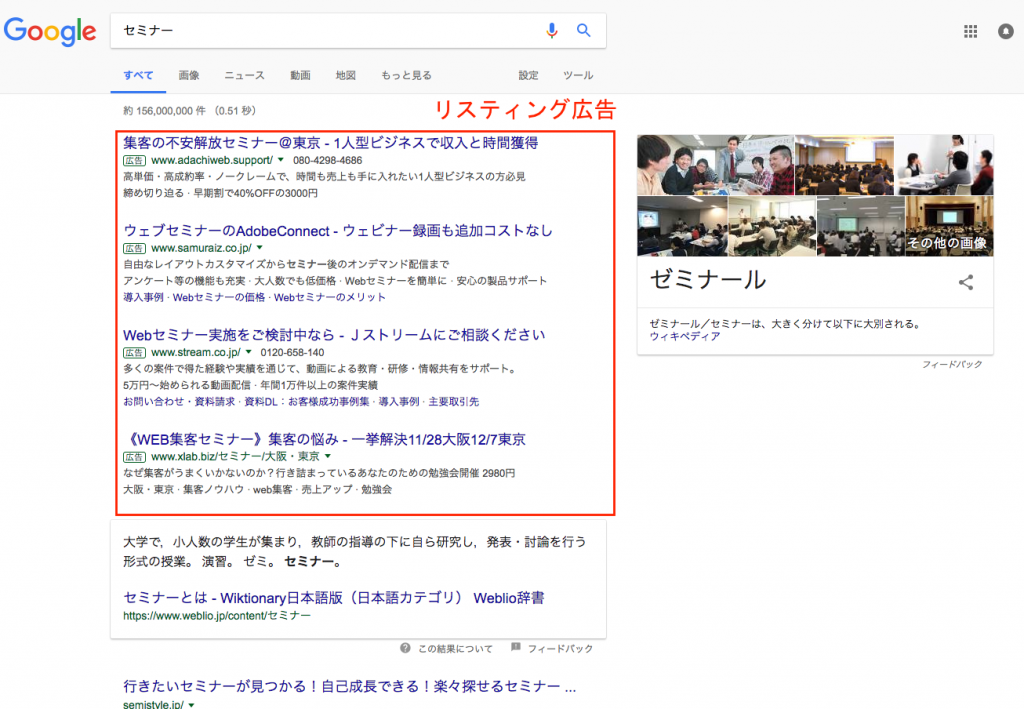
Task: Click the 導入事例 sitelink under samuraiz ad
Action: pos(144,297)
